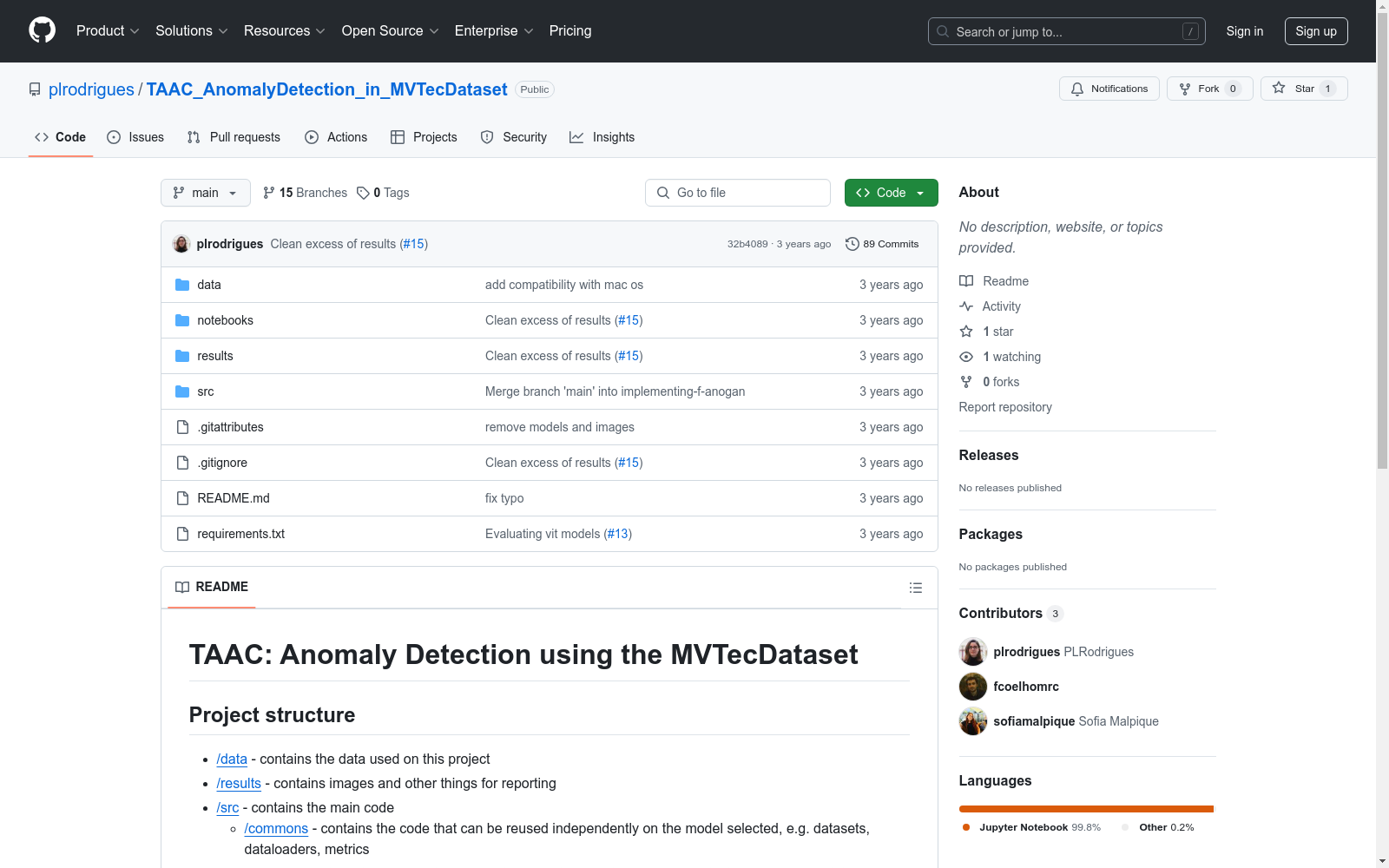Expand the Resources menu
The height and width of the screenshot is (868, 1389).
click(285, 30)
